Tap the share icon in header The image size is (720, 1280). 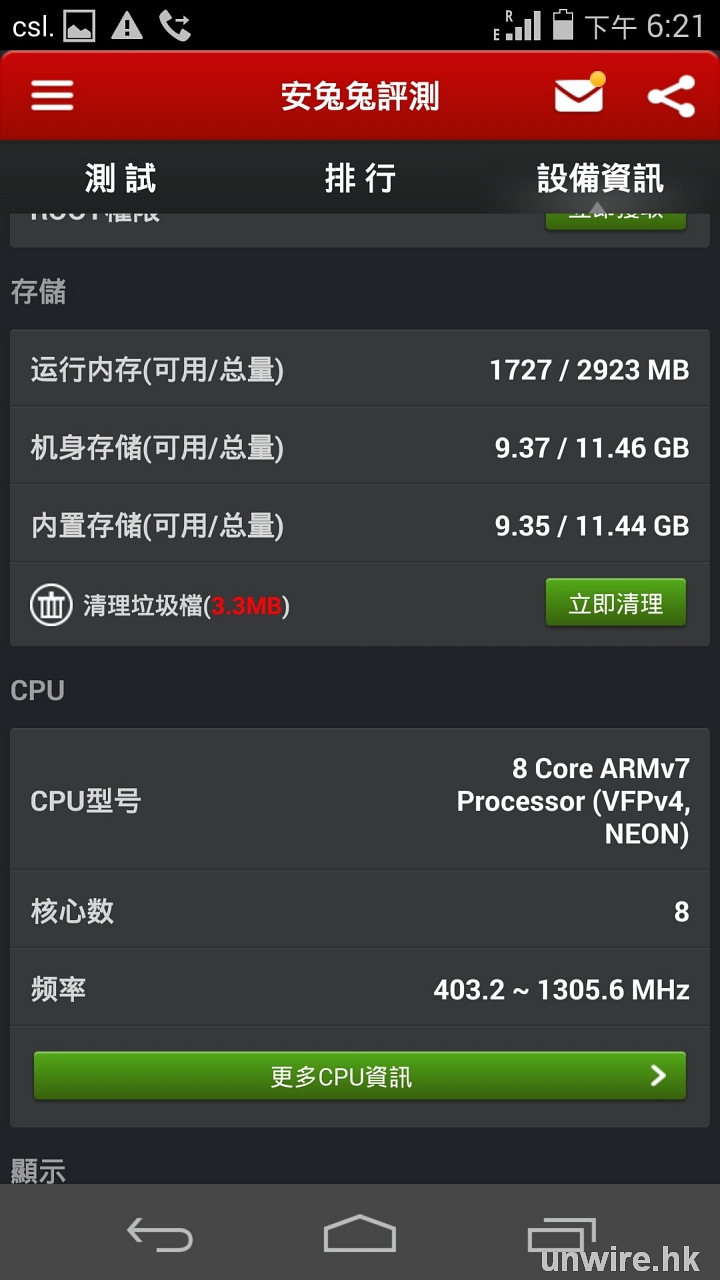[671, 96]
